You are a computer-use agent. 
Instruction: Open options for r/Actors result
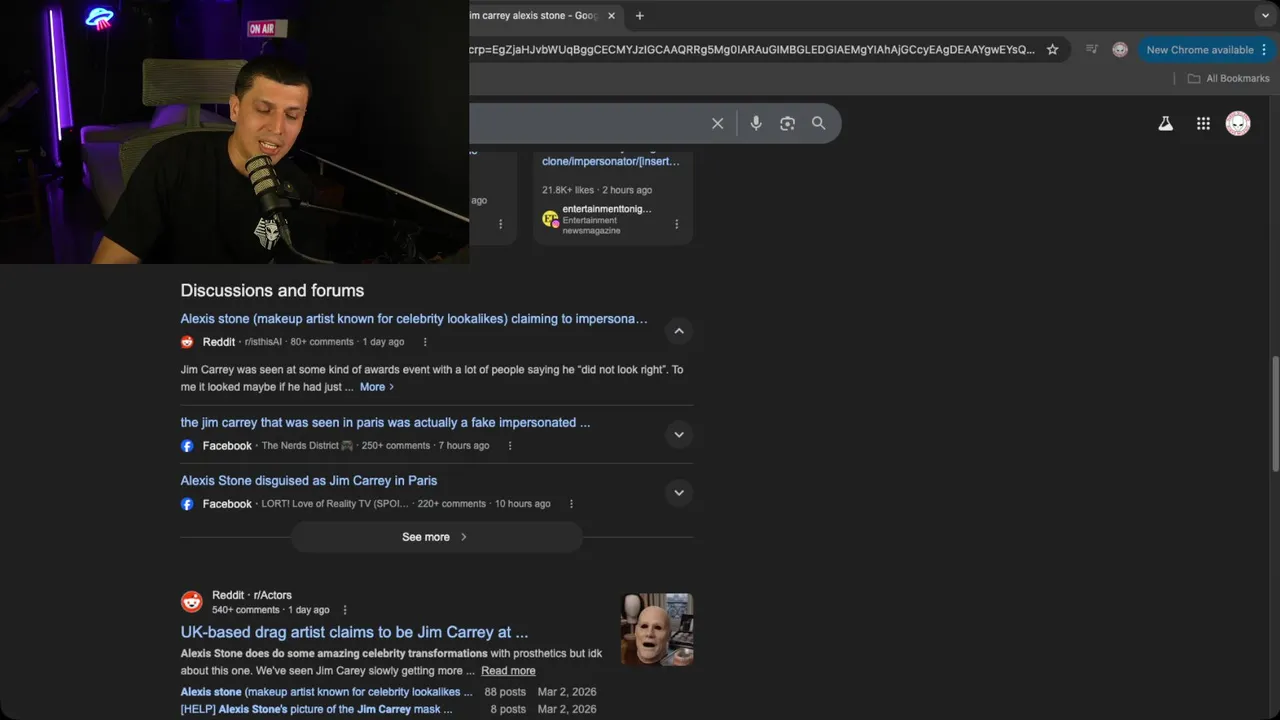[x=345, y=610]
